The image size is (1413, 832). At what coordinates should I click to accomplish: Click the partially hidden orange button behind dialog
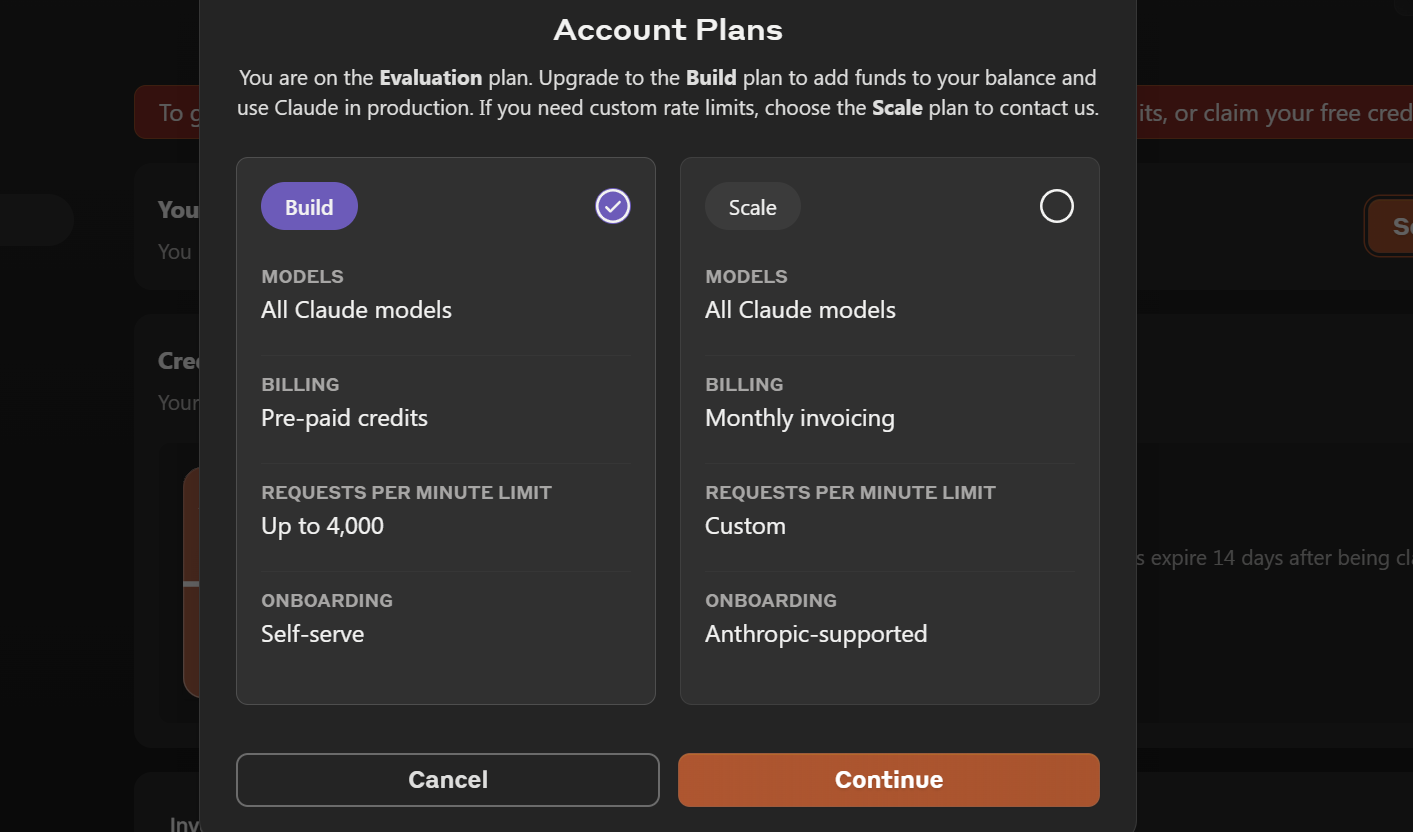point(1390,226)
